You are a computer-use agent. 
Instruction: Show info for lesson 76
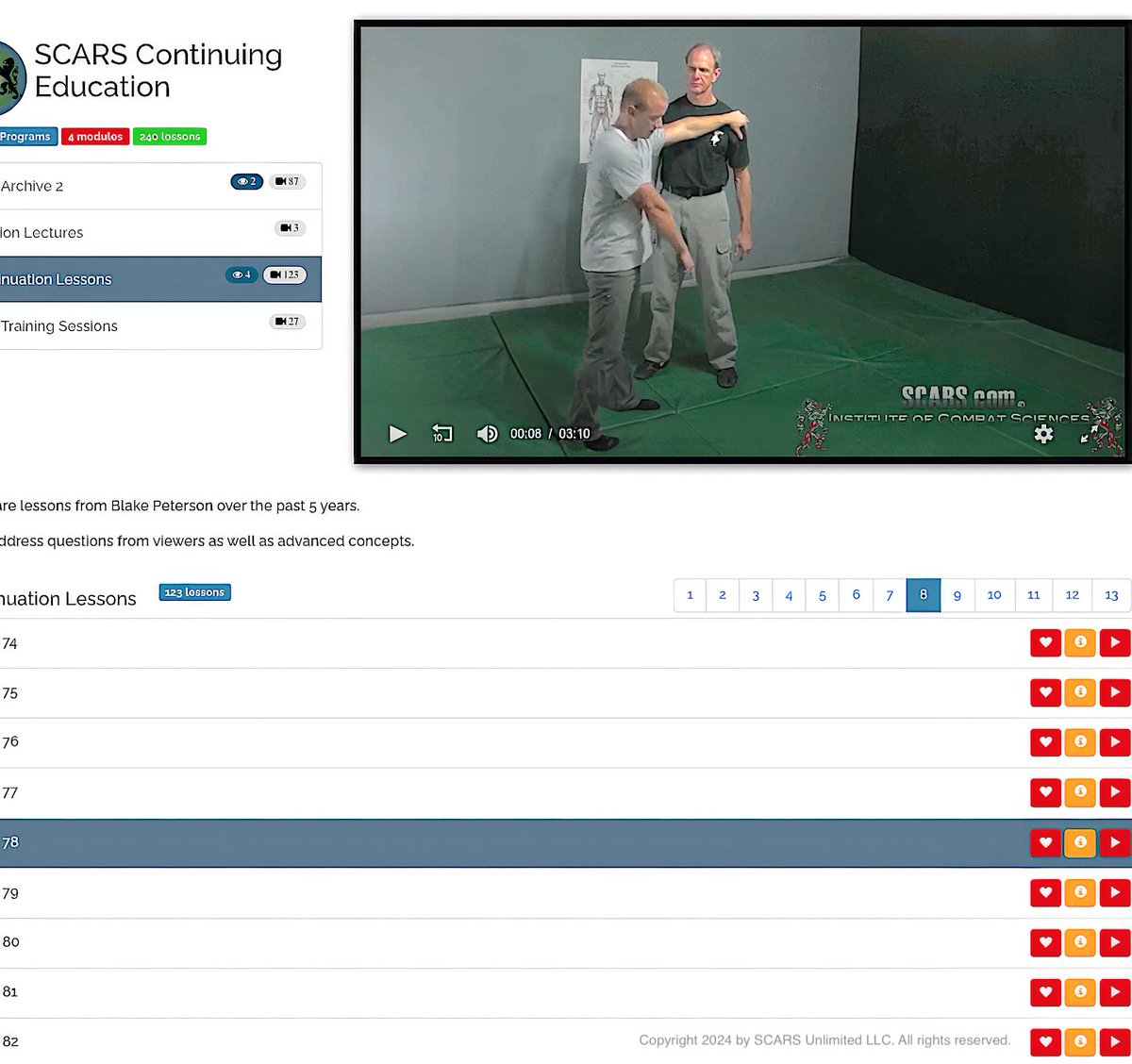pos(1080,742)
